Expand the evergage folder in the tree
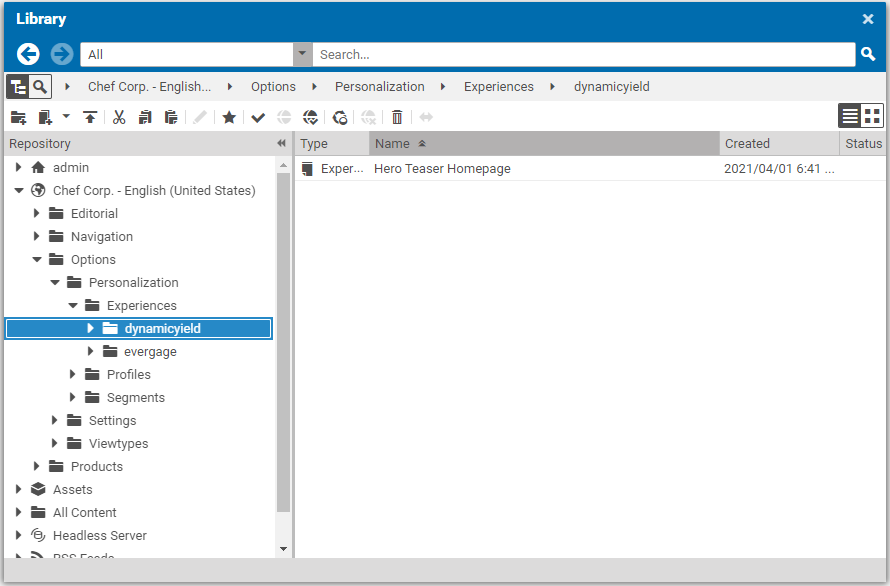 91,351
